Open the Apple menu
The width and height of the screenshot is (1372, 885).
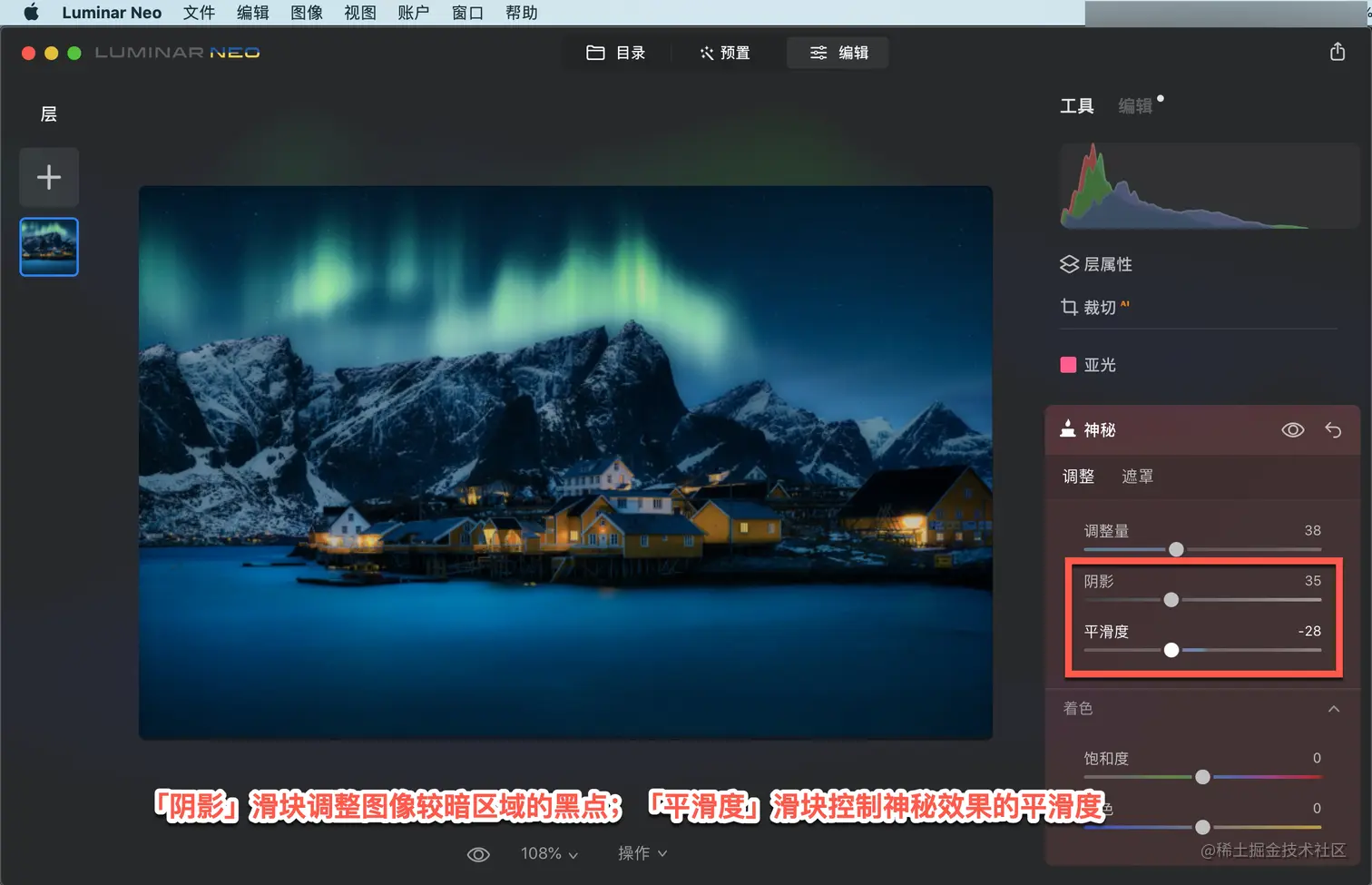(31, 13)
